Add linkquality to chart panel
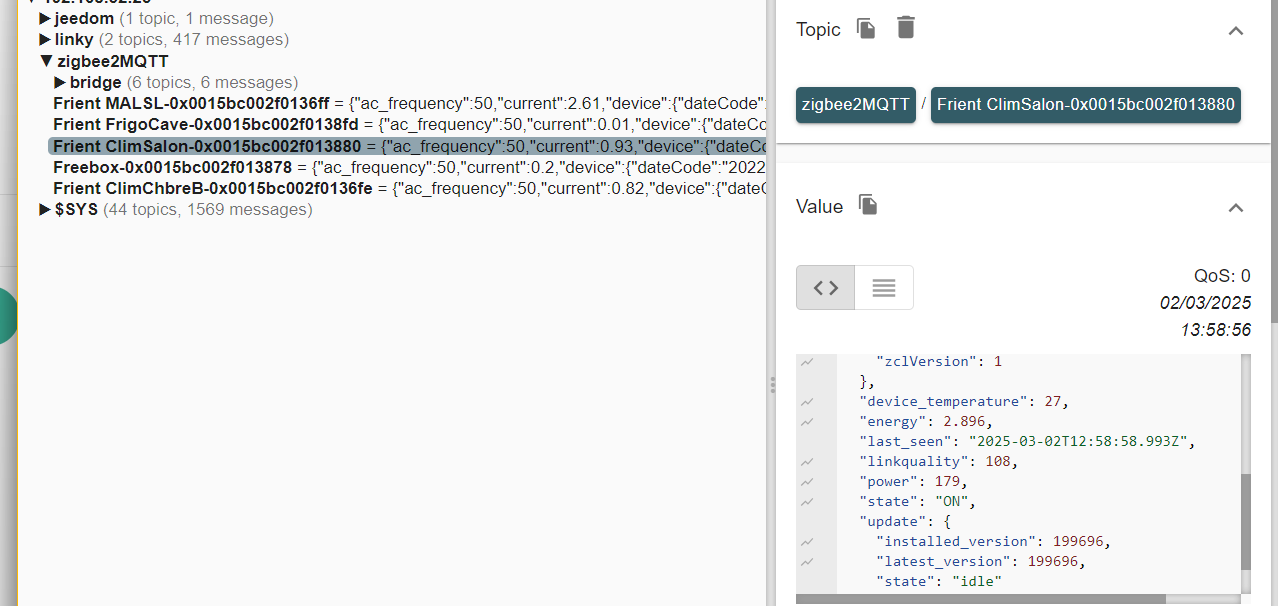This screenshot has width=1278, height=606. tap(806, 461)
